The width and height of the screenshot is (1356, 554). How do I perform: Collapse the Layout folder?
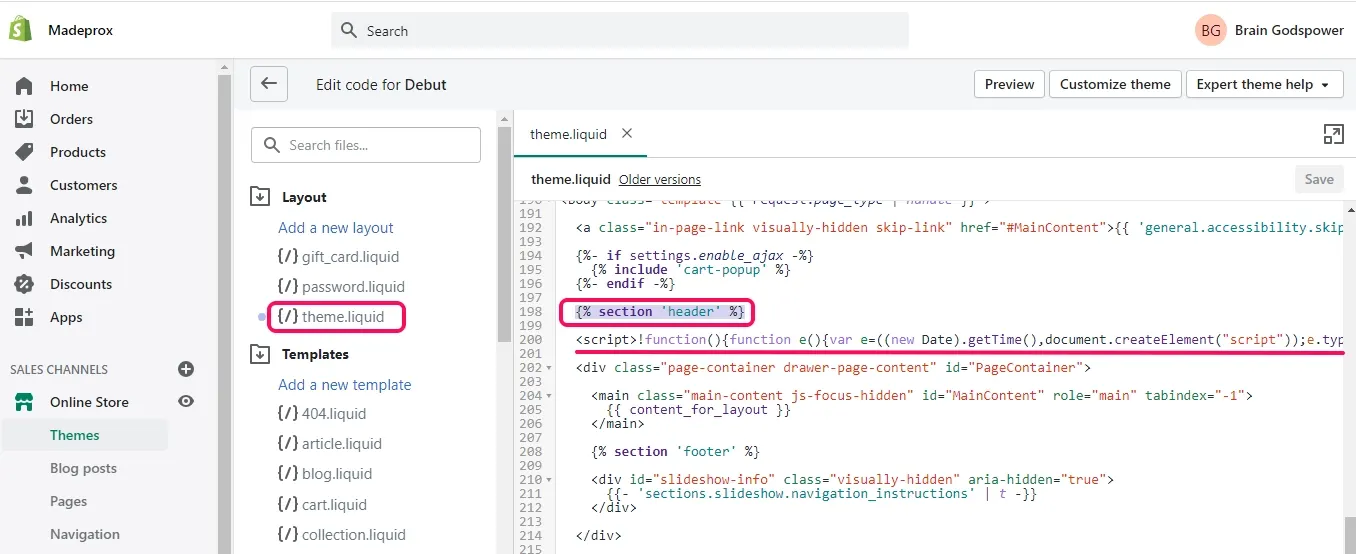260,197
